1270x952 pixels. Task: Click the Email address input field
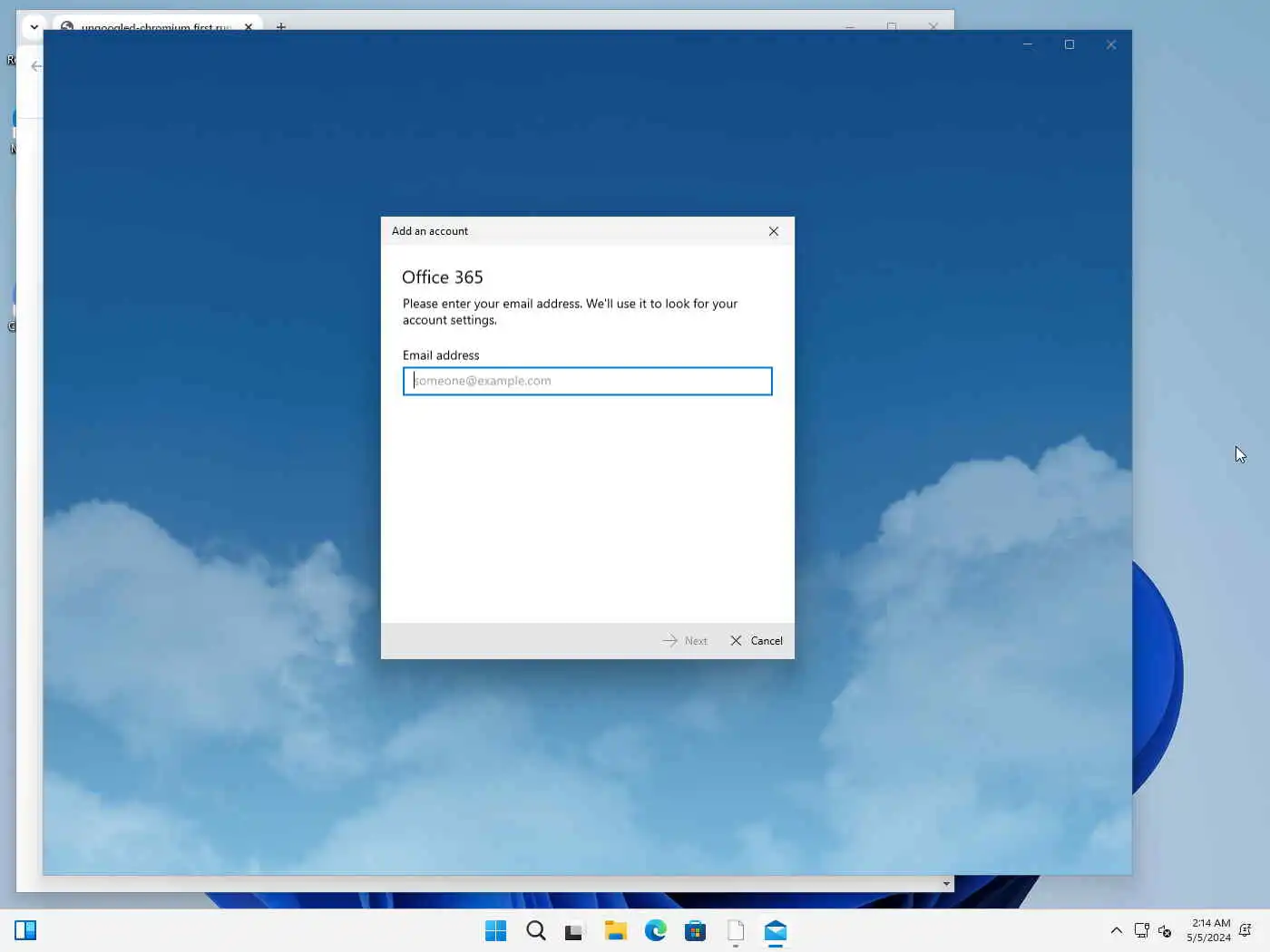pyautogui.click(x=587, y=381)
